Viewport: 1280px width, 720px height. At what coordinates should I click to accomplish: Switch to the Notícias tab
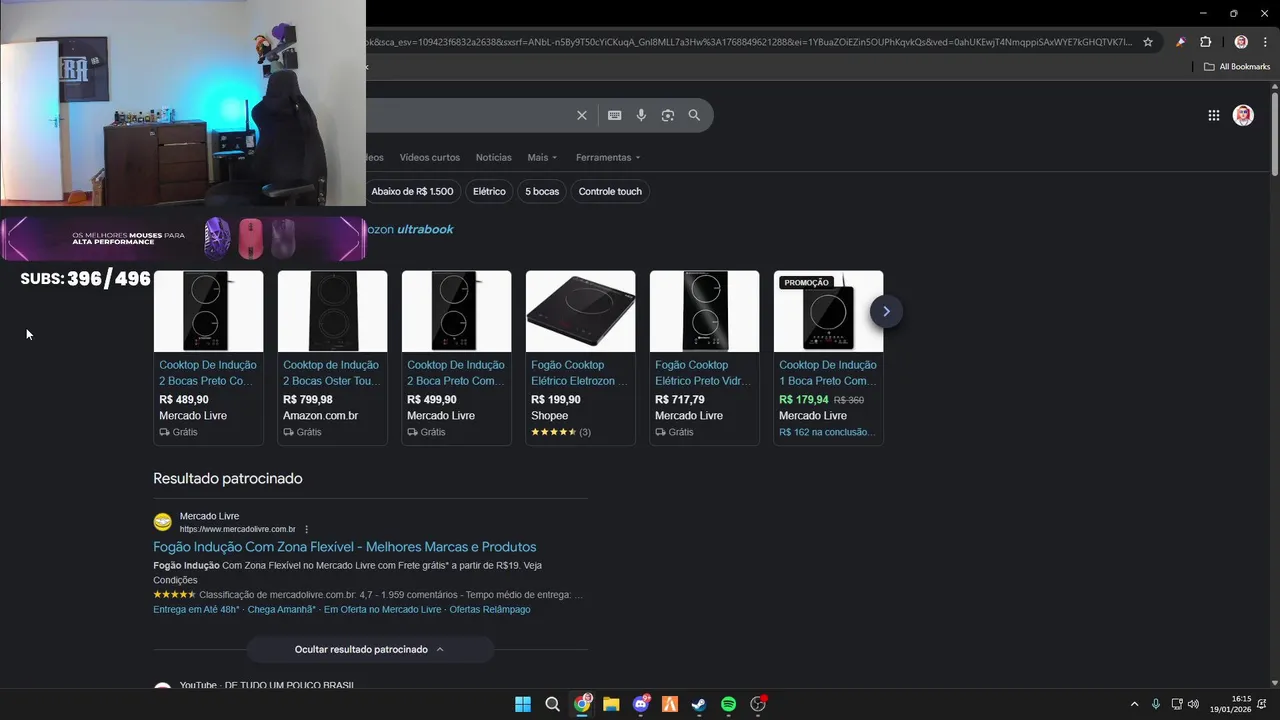(x=494, y=157)
